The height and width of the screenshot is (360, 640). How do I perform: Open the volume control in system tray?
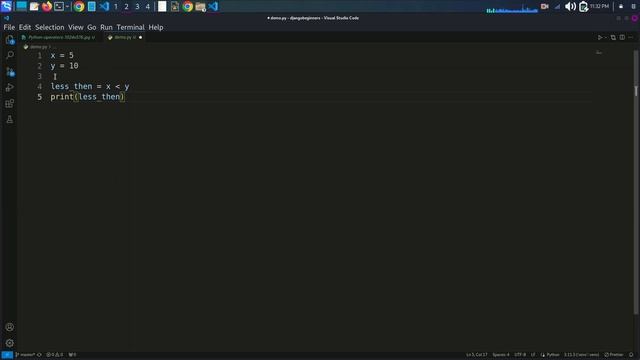pos(570,6)
